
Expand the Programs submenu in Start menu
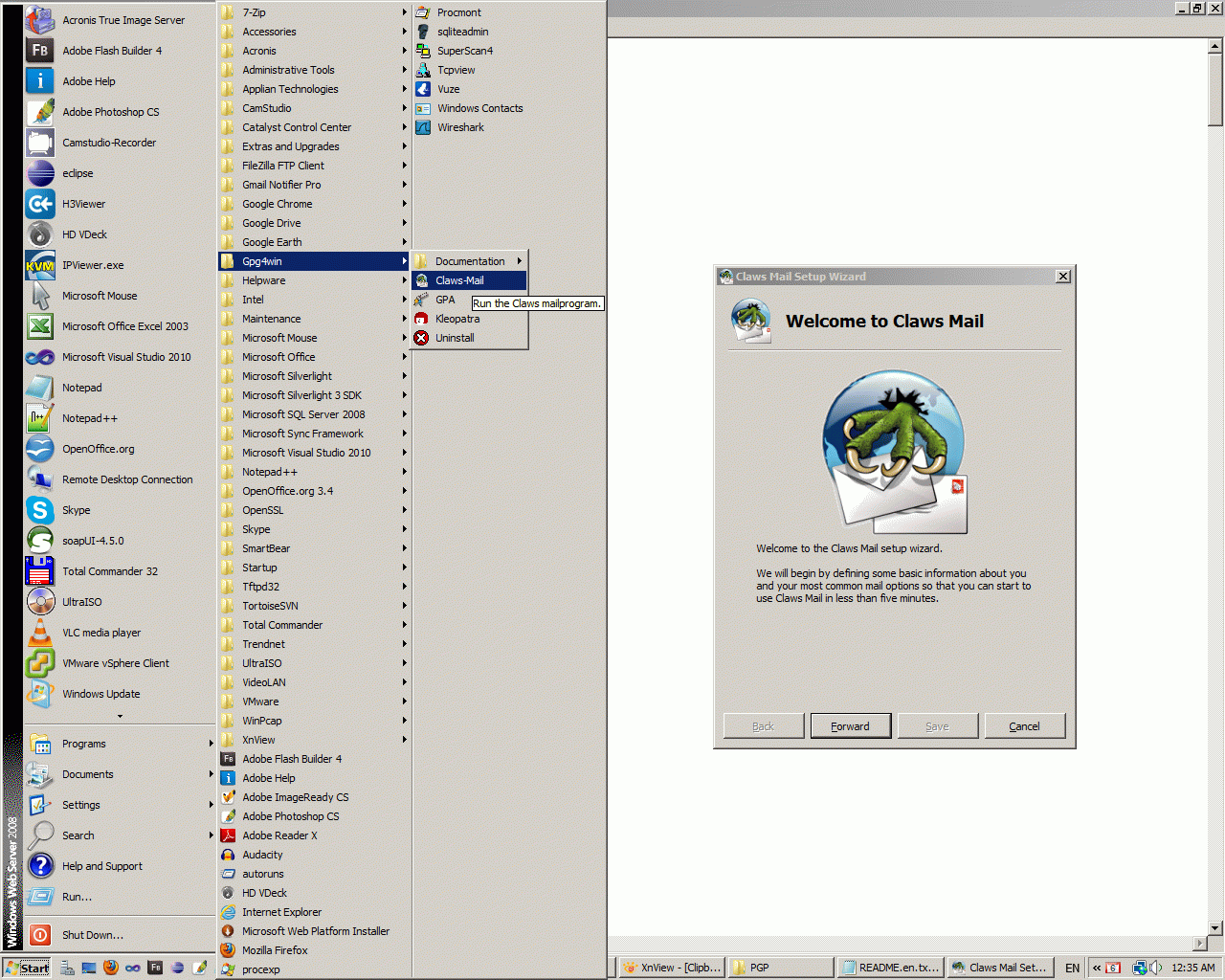pos(121,744)
